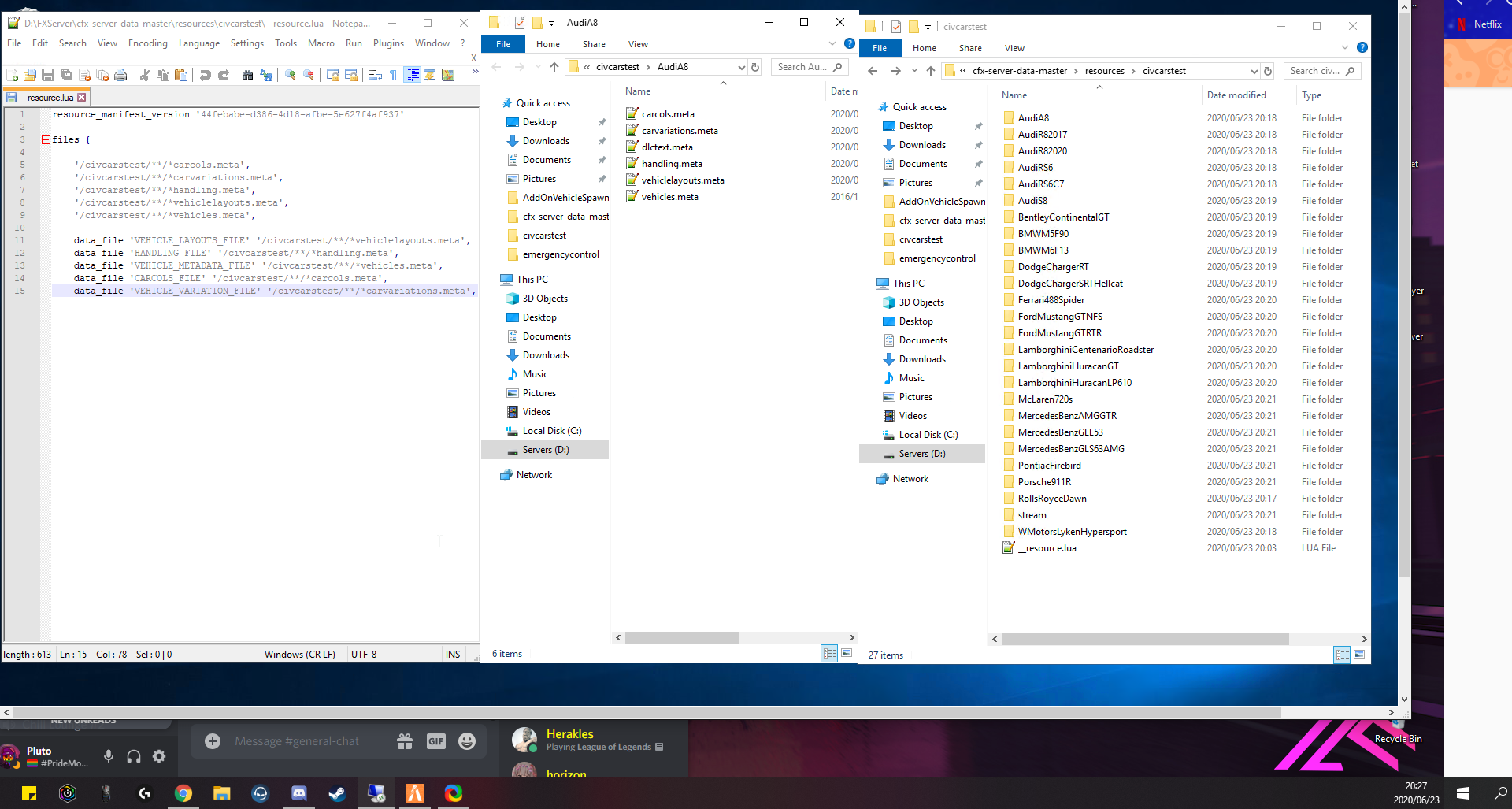The image size is (1512, 809).
Task: Open Google Chrome from the taskbar
Action: click(183, 793)
